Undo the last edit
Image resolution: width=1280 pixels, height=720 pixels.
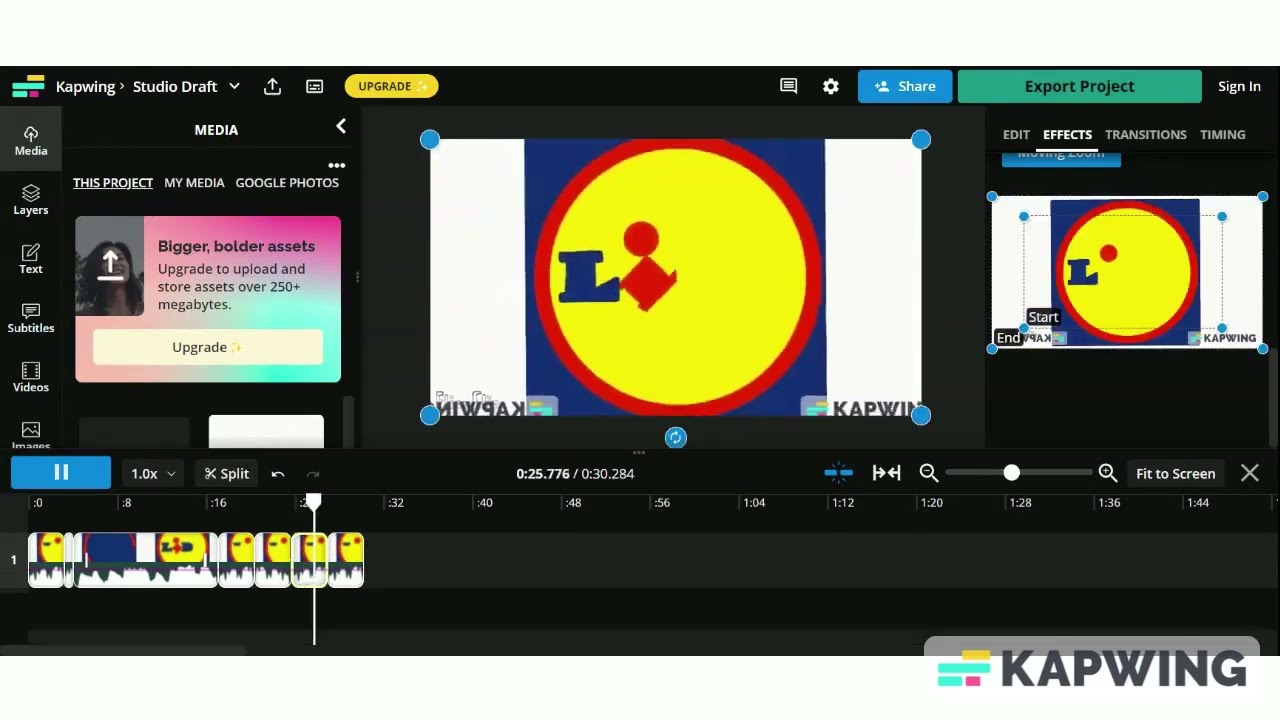[x=278, y=474]
